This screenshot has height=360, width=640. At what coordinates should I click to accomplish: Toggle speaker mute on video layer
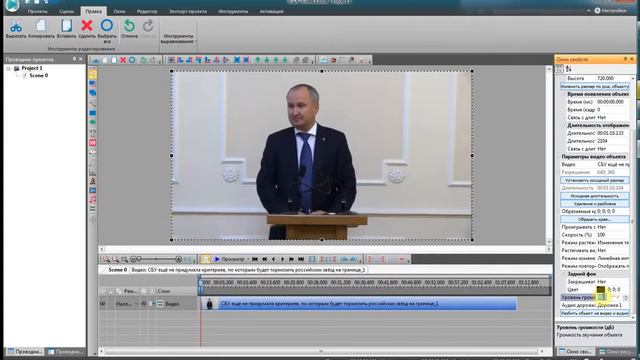[x=144, y=304]
